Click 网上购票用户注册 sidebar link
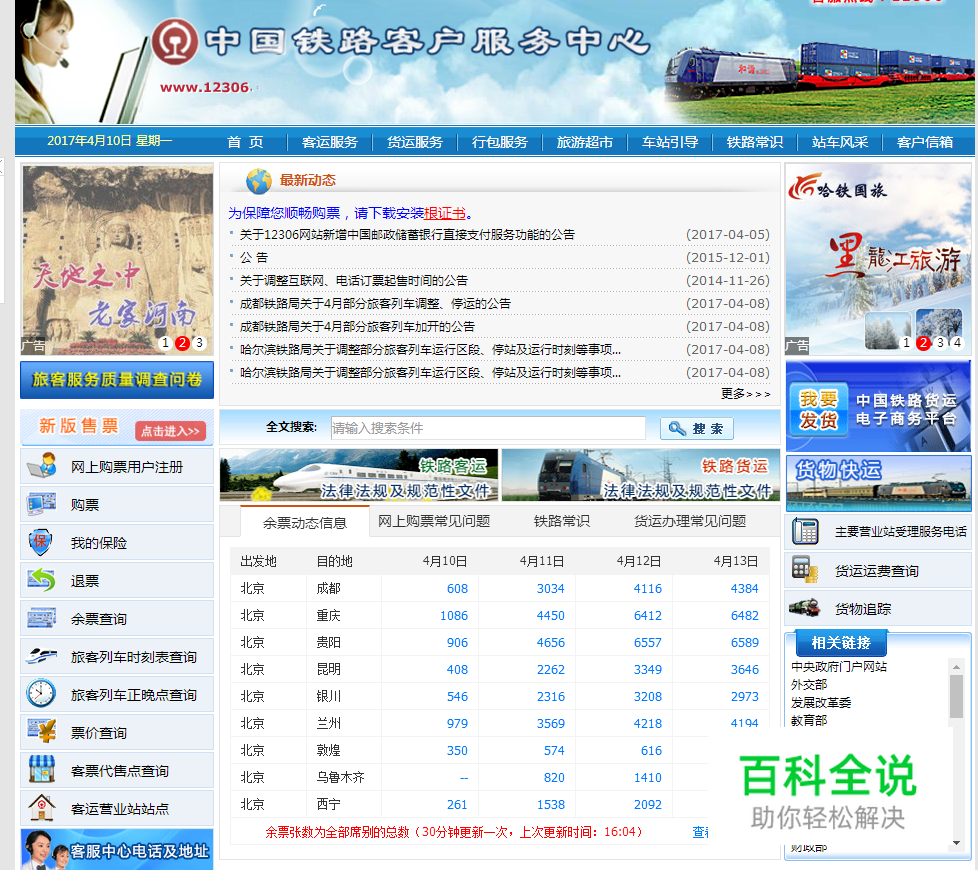The image size is (978, 870). (127, 467)
